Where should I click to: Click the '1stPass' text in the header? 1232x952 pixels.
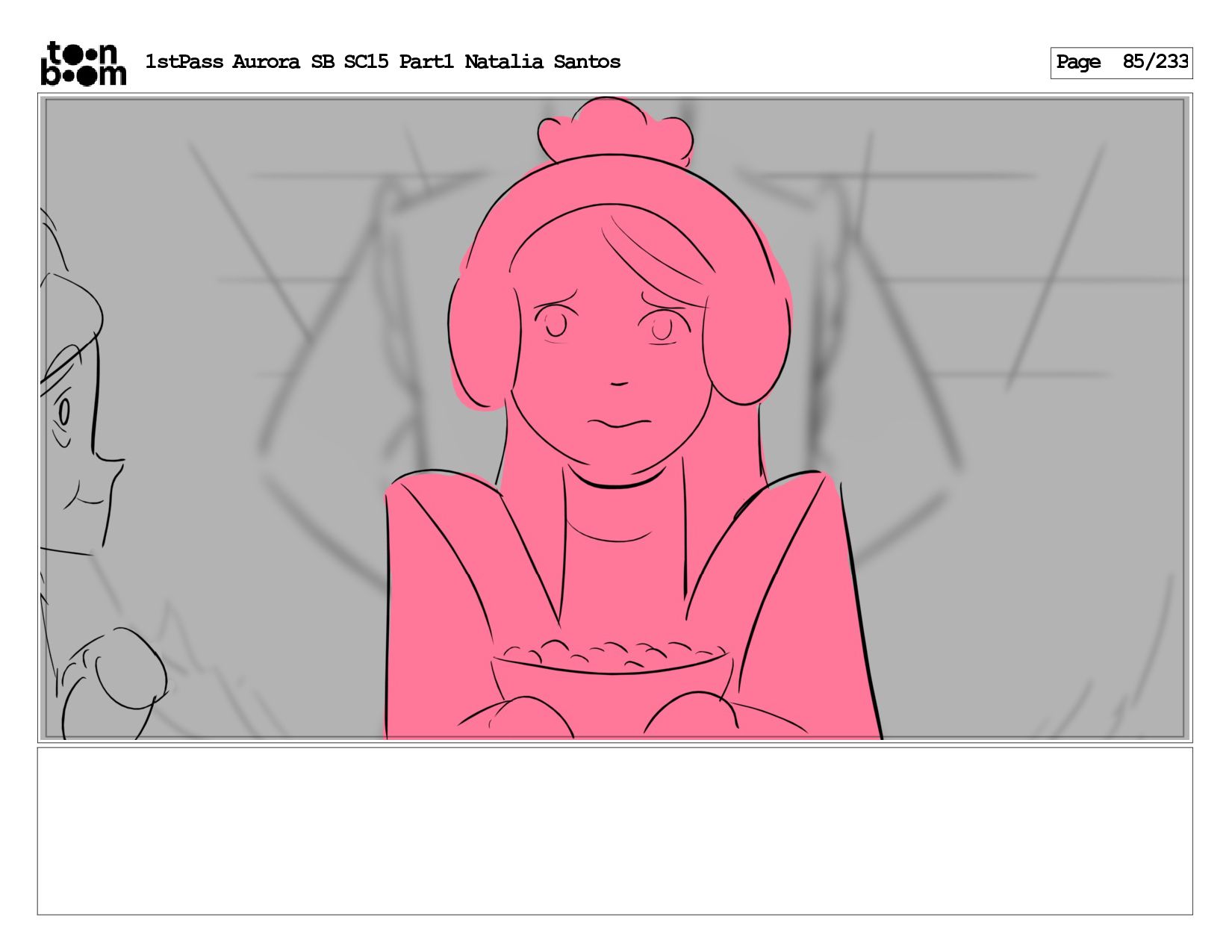point(184,62)
